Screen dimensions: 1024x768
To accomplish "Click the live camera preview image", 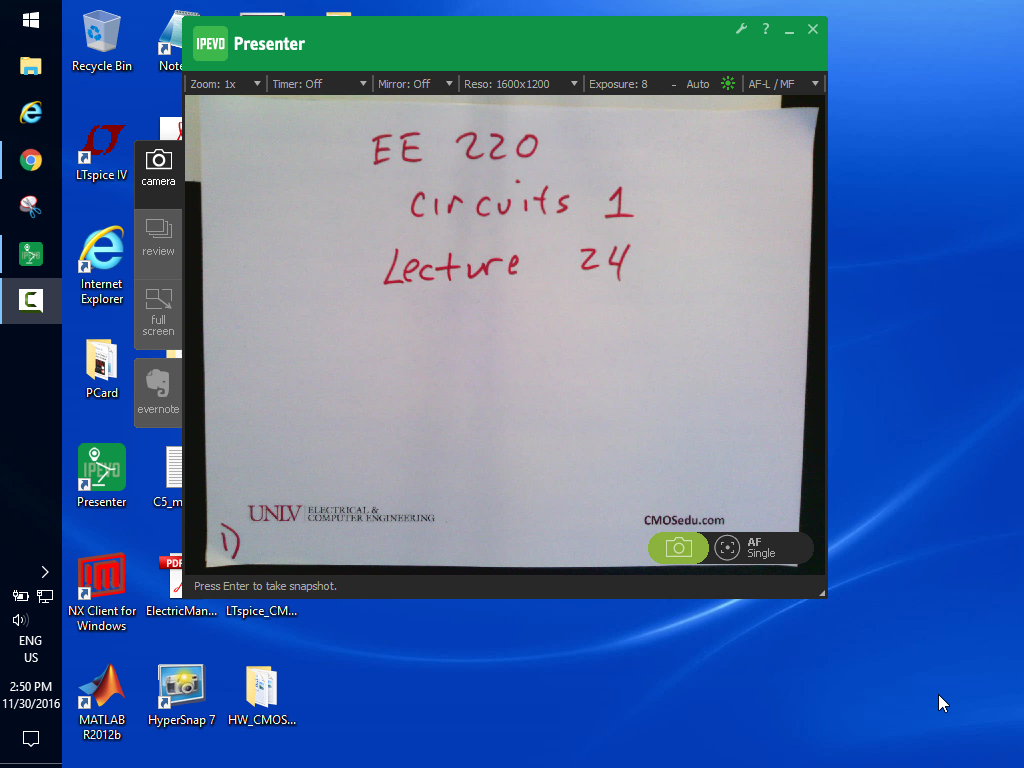I will click(505, 334).
